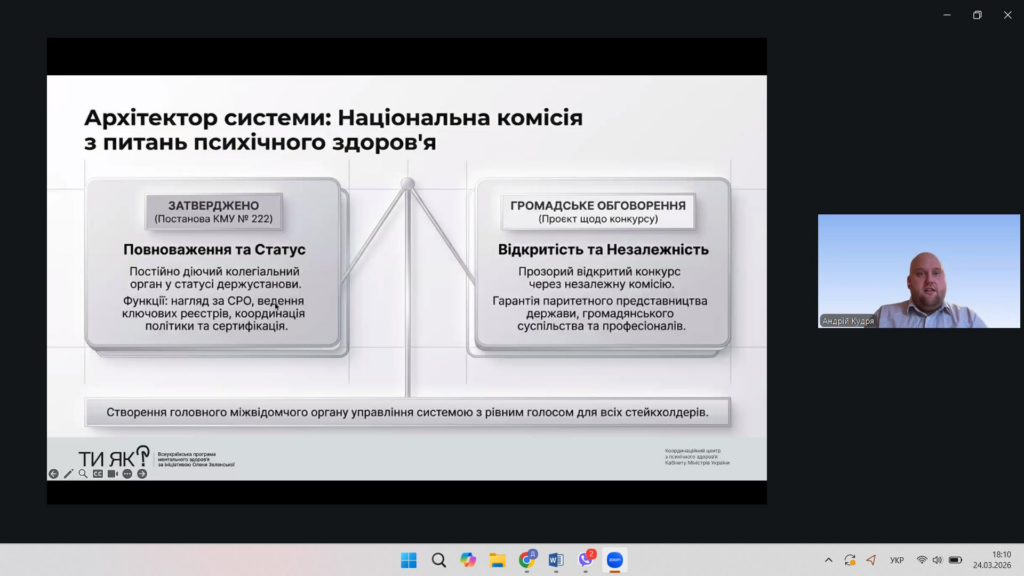1024x576 pixels.
Task: Switch the УКР keyboard language indicator
Action: [897, 560]
